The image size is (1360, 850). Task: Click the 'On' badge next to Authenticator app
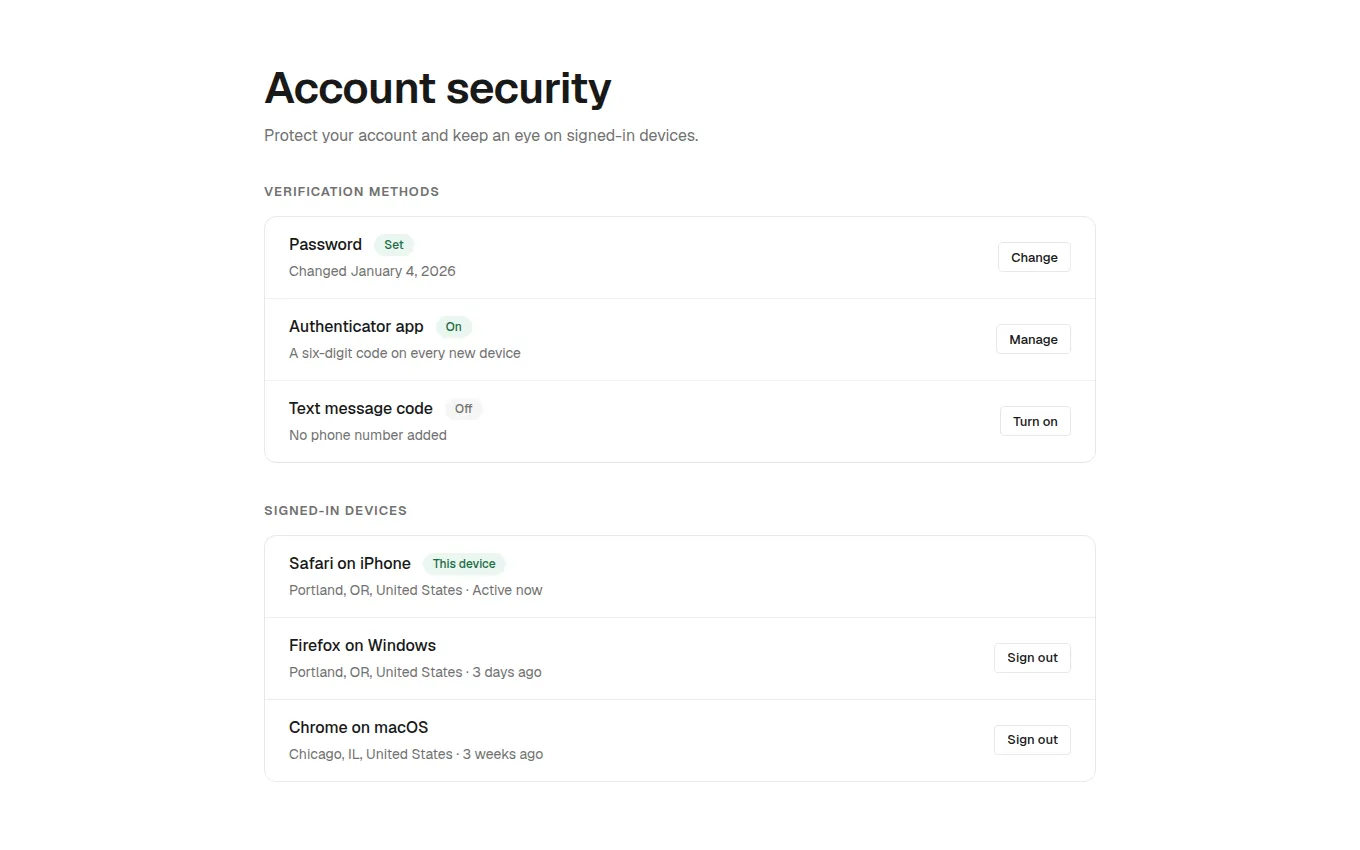point(454,327)
